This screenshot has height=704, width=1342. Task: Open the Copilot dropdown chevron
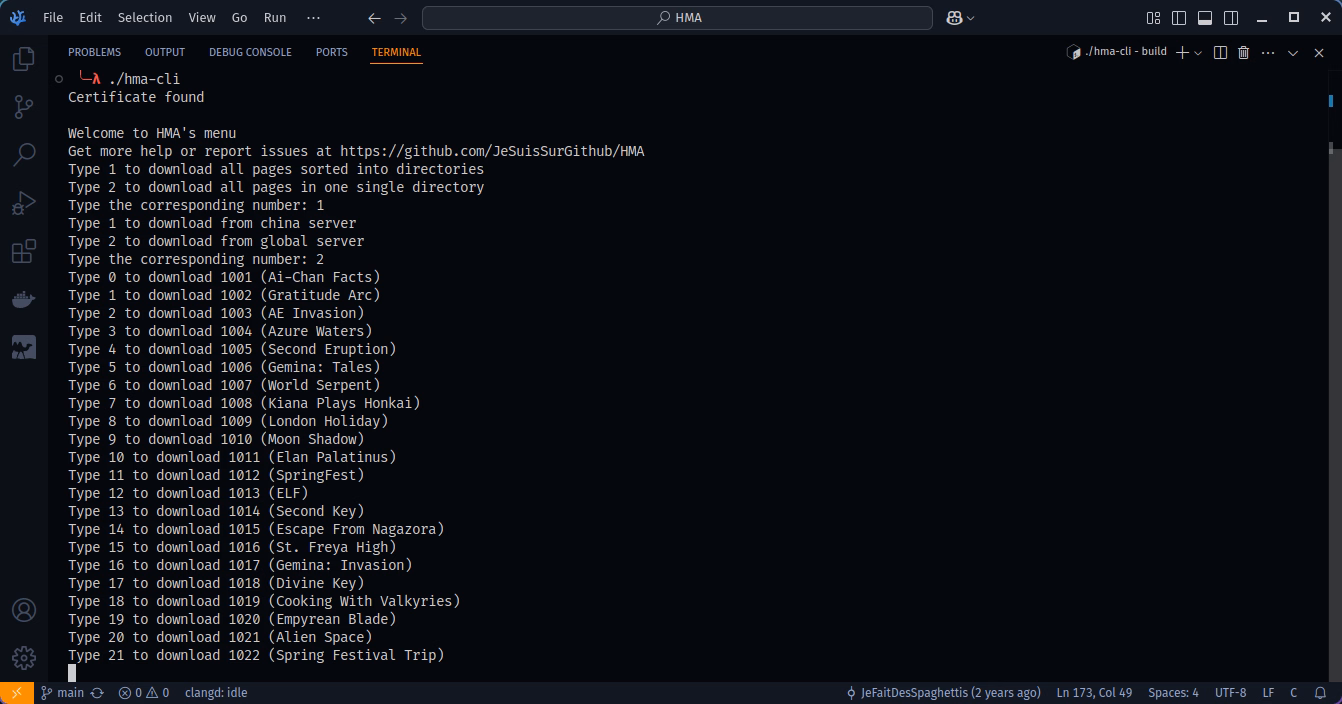[970, 18]
